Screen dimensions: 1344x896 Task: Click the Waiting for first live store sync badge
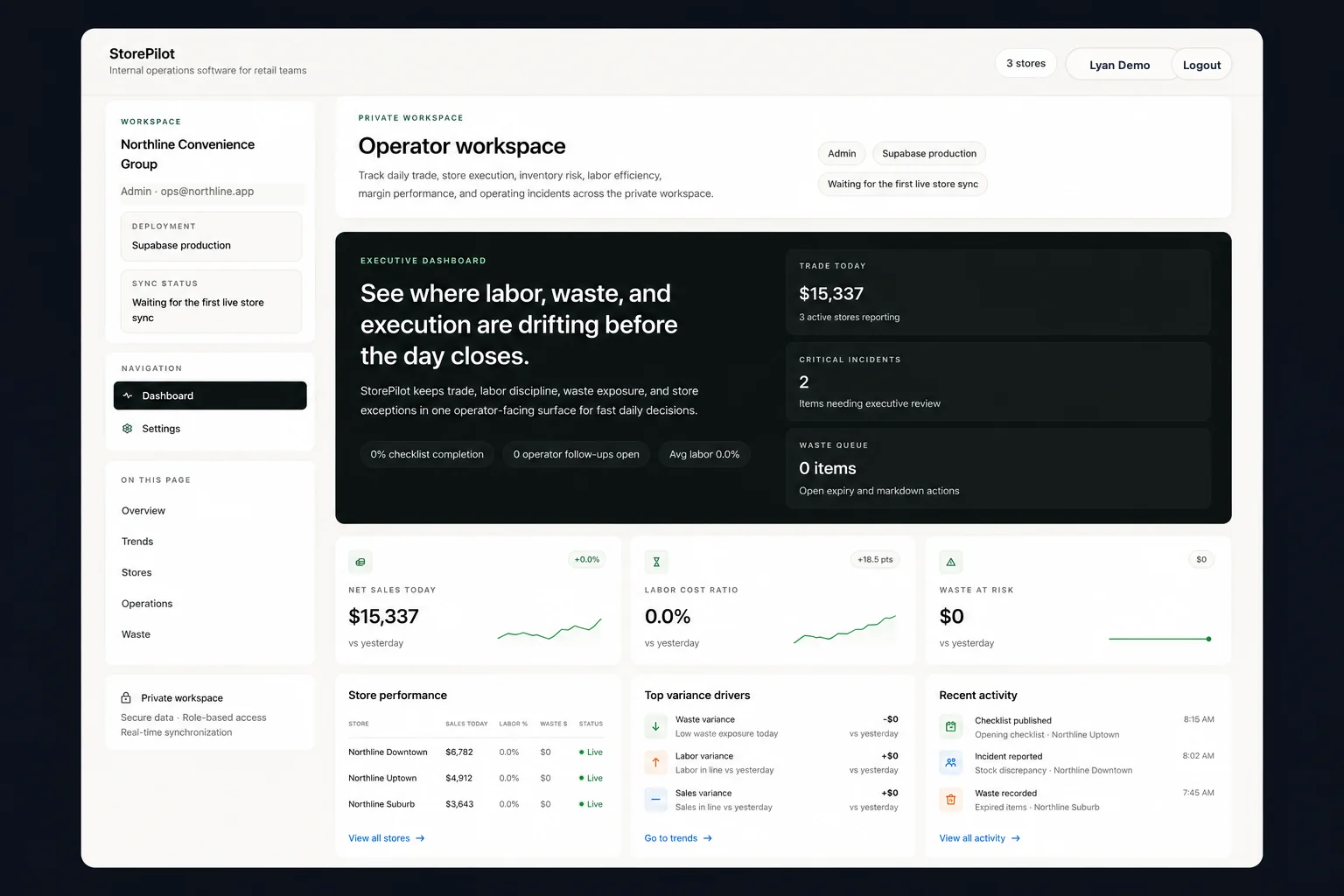pyautogui.click(x=903, y=184)
